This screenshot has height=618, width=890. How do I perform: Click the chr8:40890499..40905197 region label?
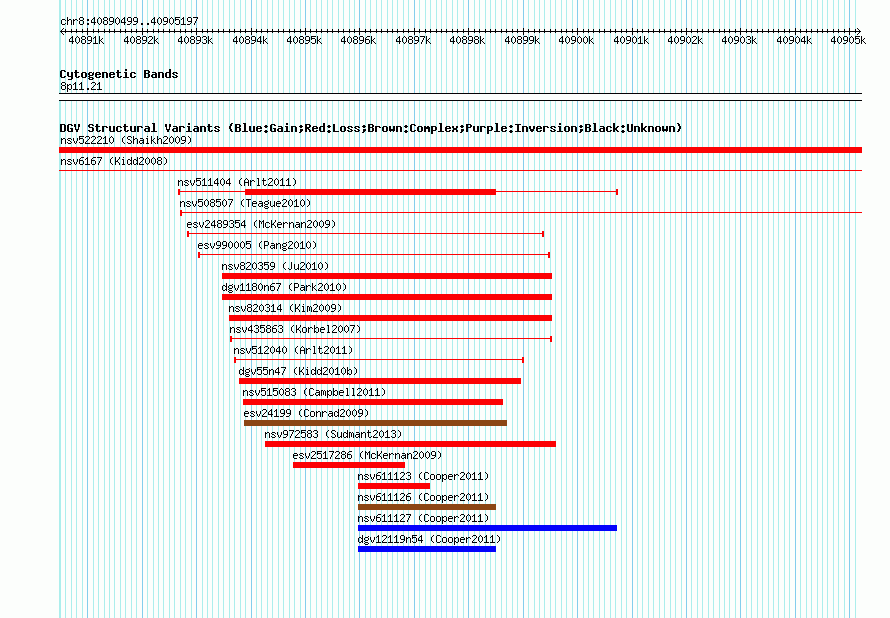pyautogui.click(x=129, y=21)
